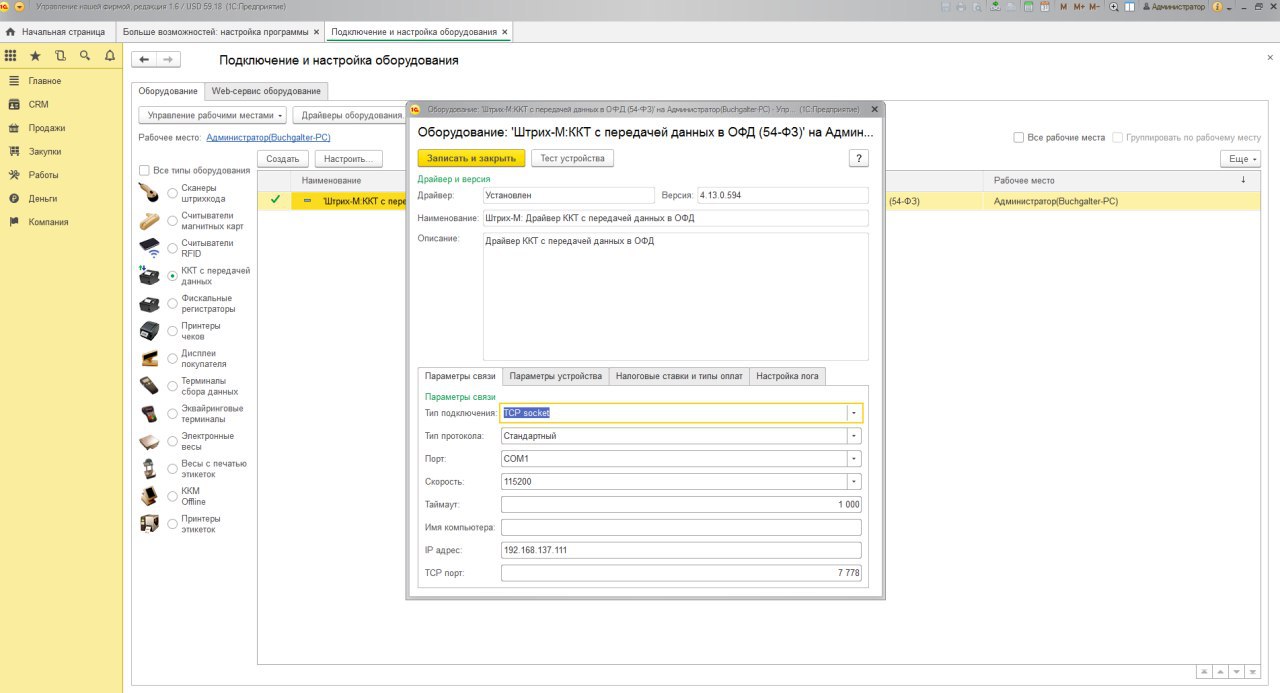Click the Электронные весы scale icon
Image resolution: width=1280 pixels, height=693 pixels.
(x=149, y=441)
